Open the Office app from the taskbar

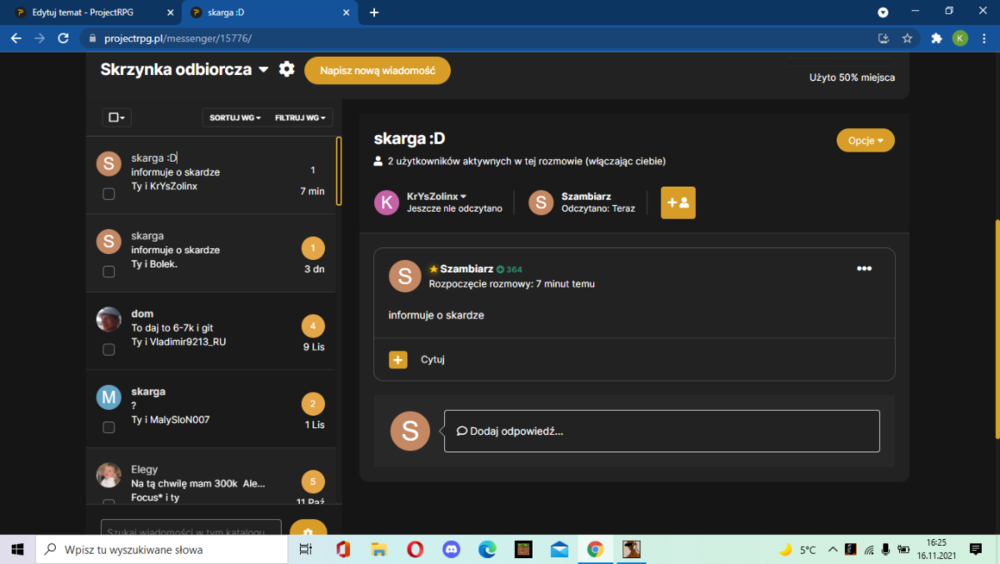(343, 549)
